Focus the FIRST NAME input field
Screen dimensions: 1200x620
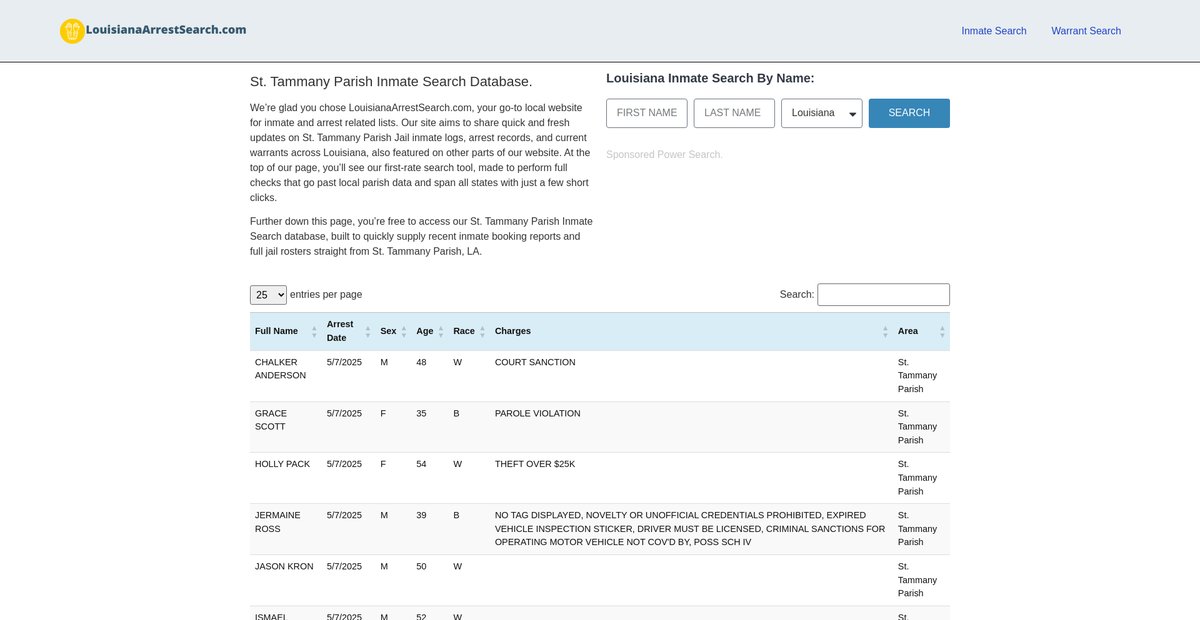[x=646, y=113]
